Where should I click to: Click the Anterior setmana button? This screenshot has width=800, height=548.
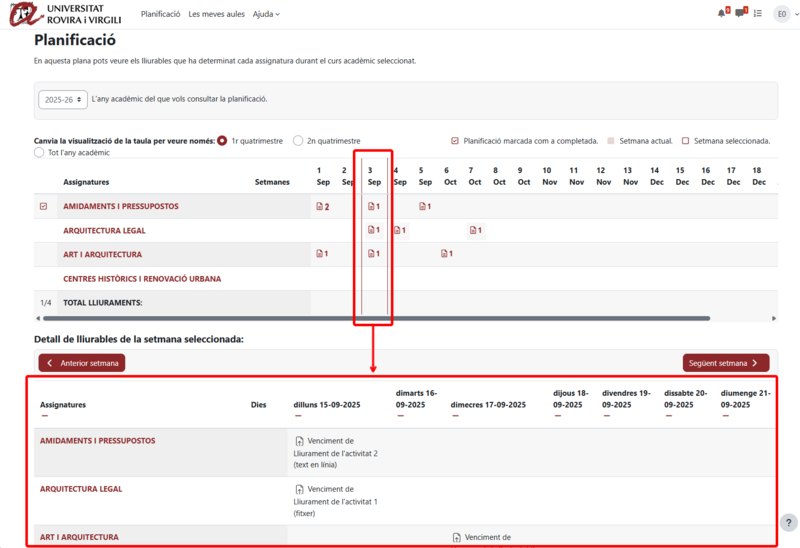(82, 363)
